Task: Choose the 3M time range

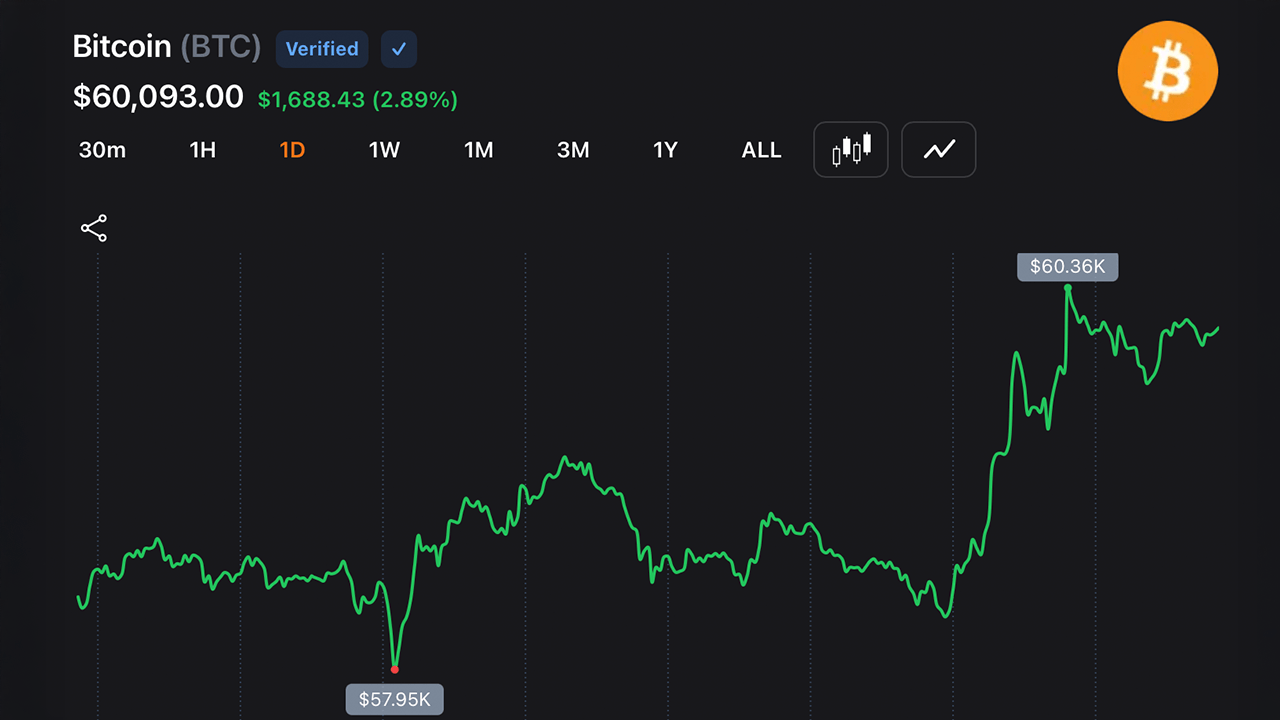Action: [573, 150]
